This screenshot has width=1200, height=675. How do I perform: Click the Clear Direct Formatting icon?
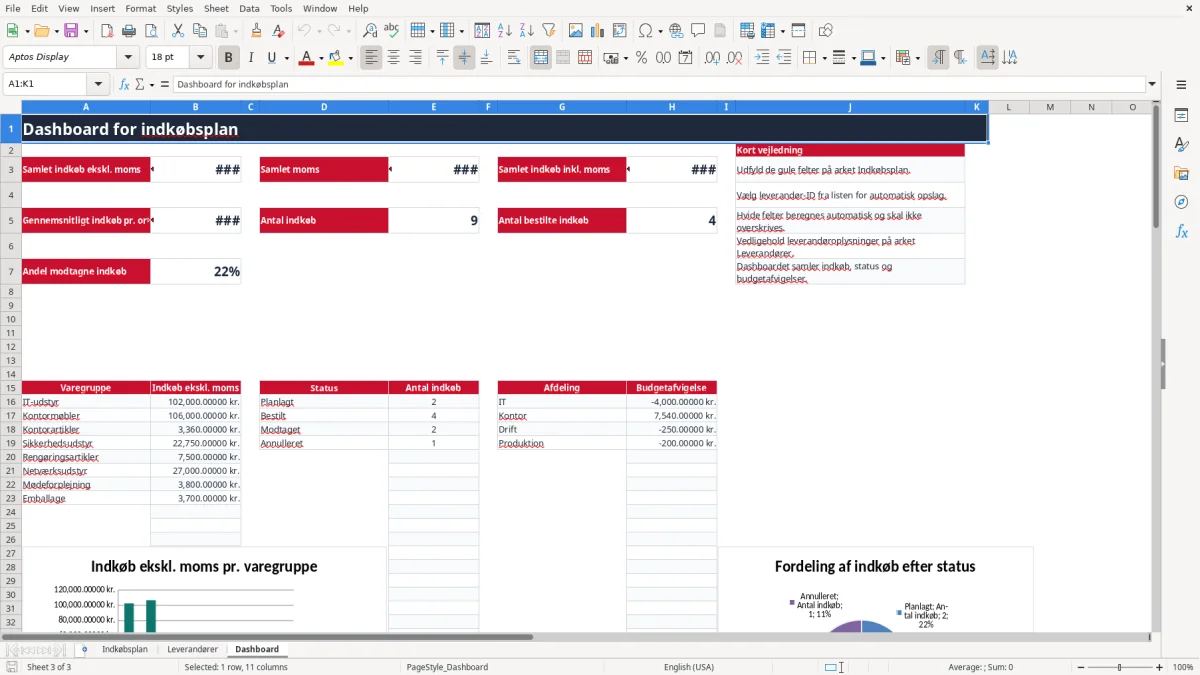click(x=278, y=31)
